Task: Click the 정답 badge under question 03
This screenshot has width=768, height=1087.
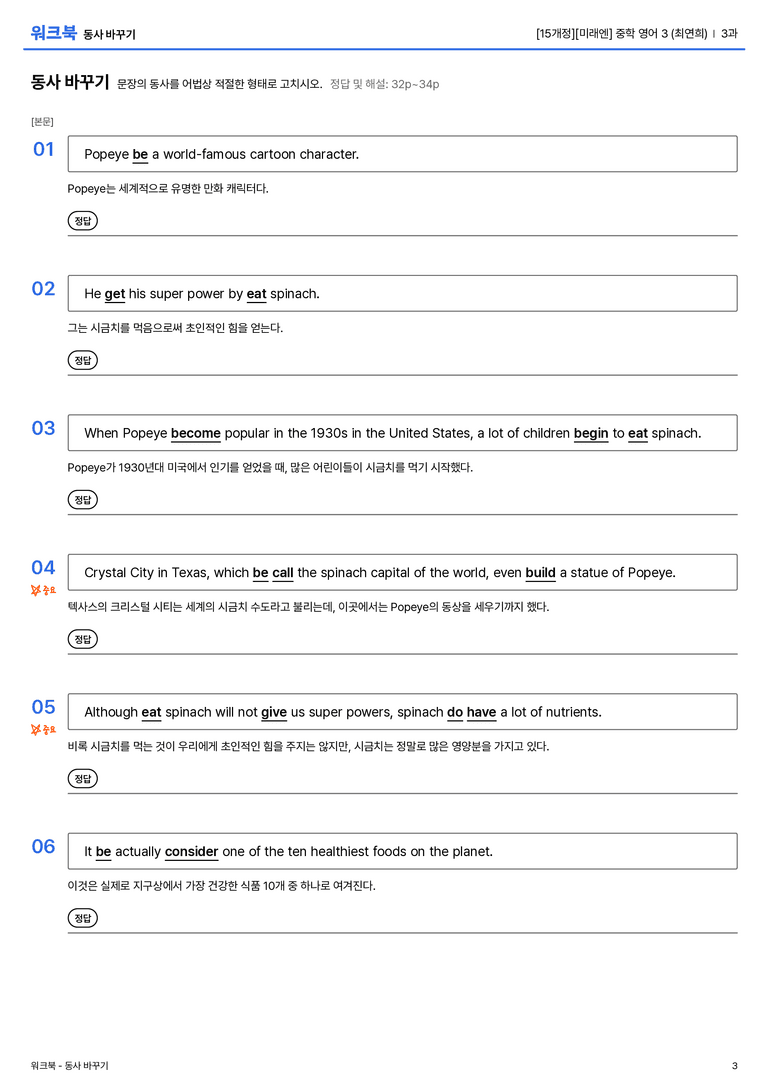Action: pos(82,499)
